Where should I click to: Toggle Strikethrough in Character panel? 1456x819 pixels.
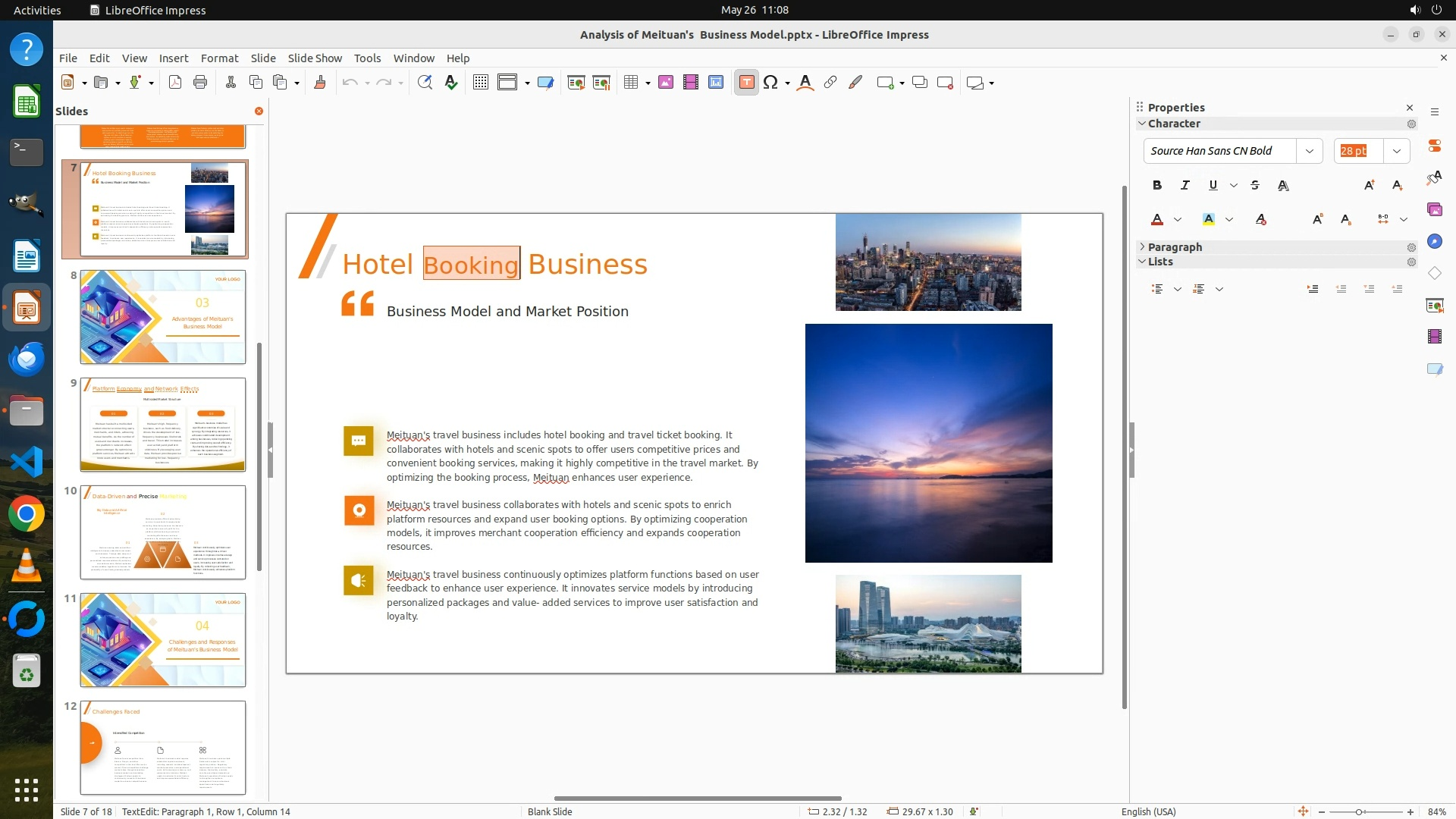pos(1255,185)
